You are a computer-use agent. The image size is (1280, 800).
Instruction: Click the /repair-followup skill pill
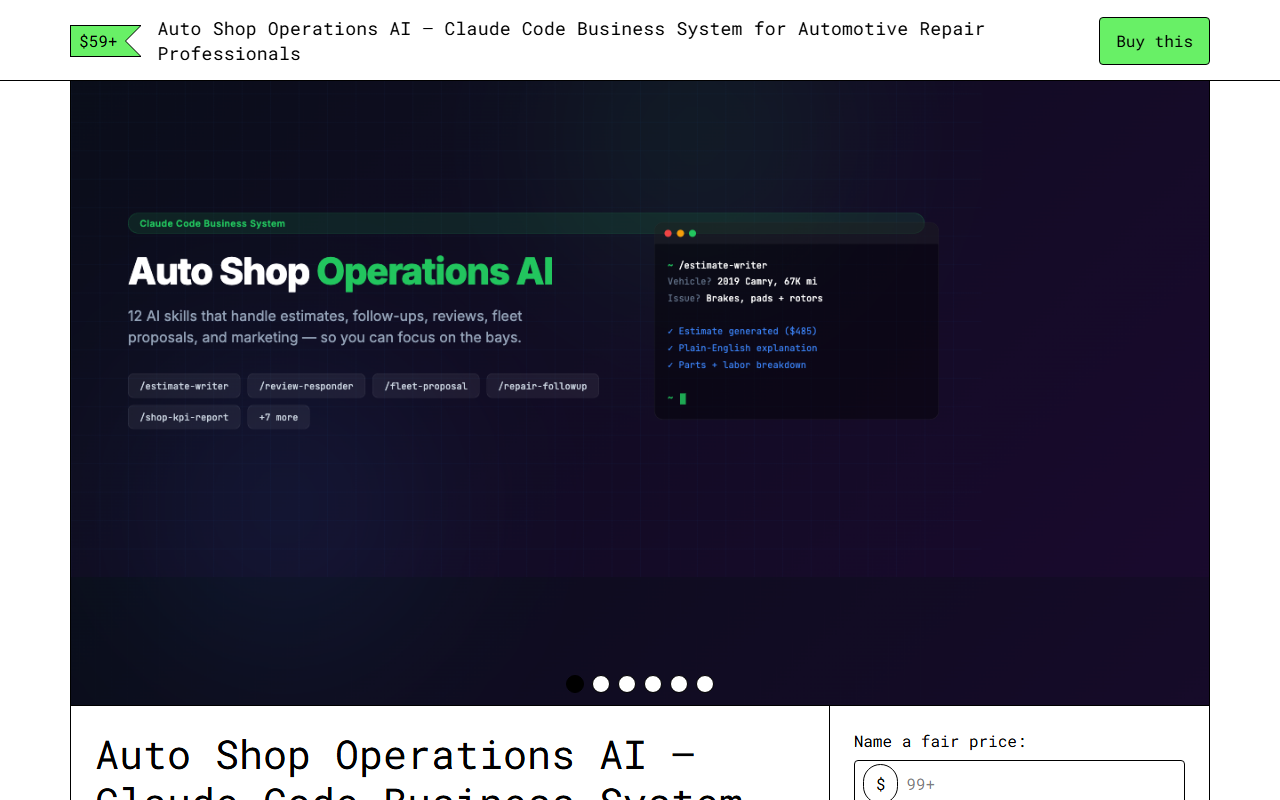542,385
